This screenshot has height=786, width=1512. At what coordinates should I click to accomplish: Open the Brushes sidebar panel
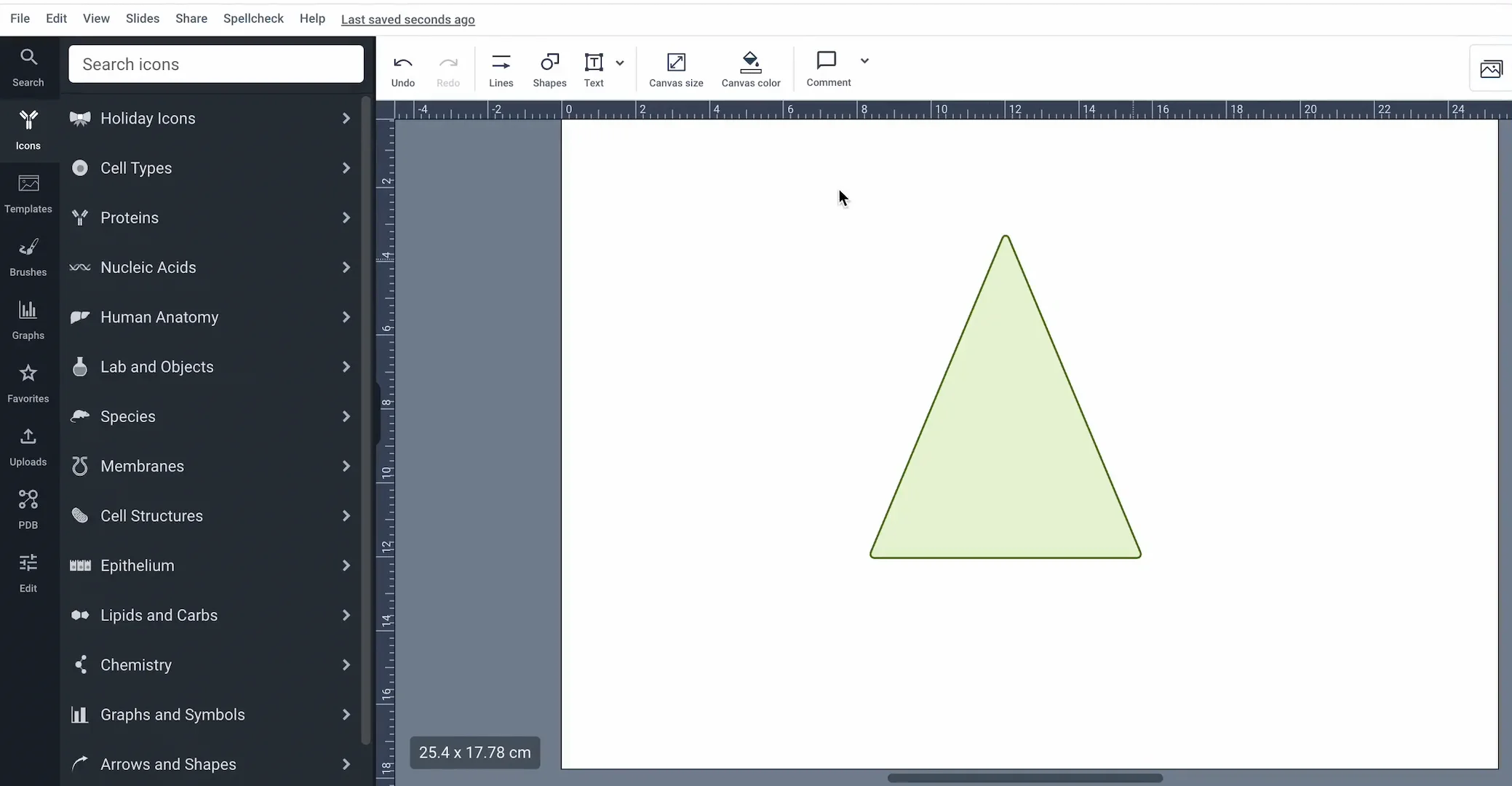tap(28, 256)
